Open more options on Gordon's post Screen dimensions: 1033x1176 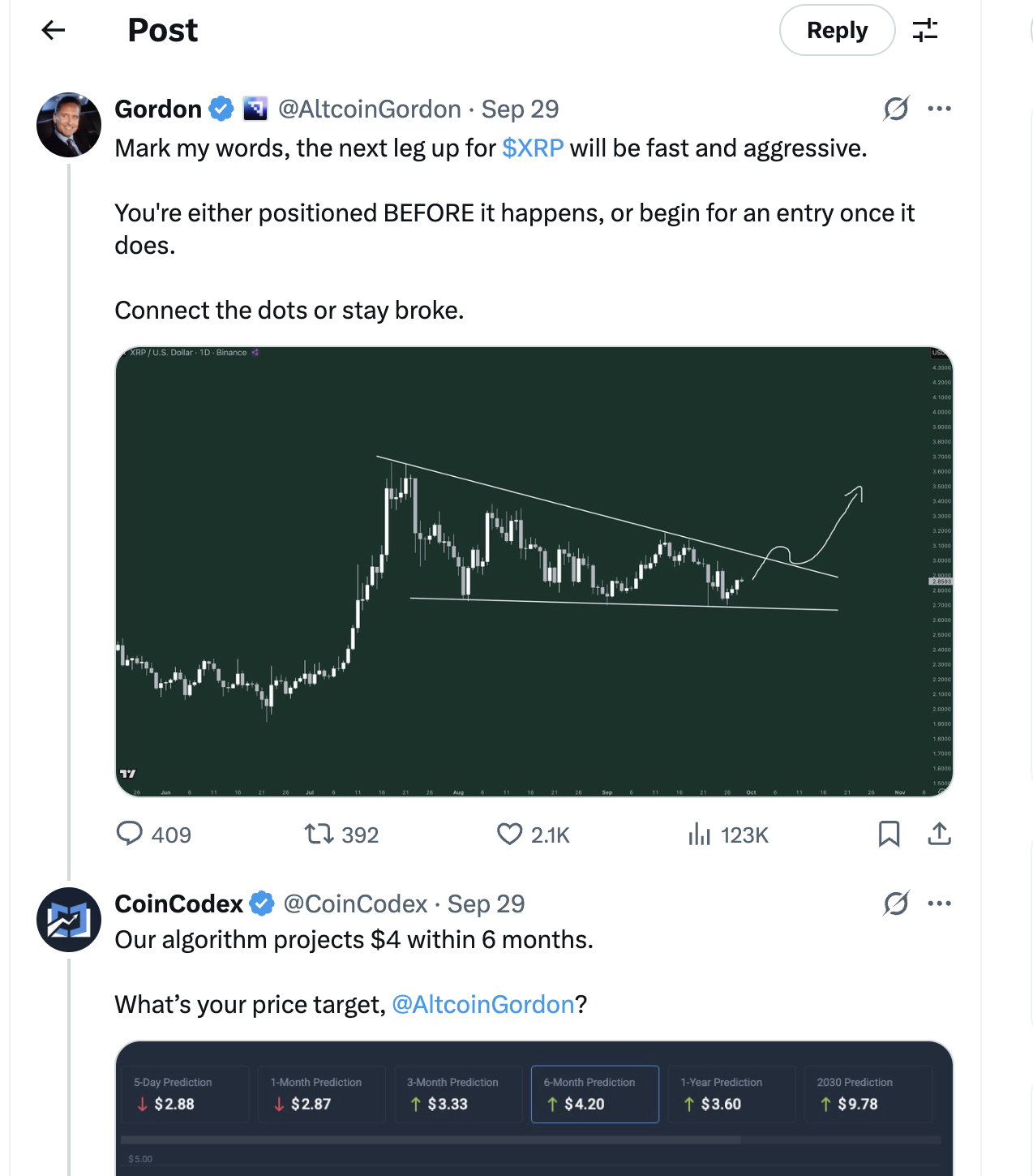[x=939, y=109]
